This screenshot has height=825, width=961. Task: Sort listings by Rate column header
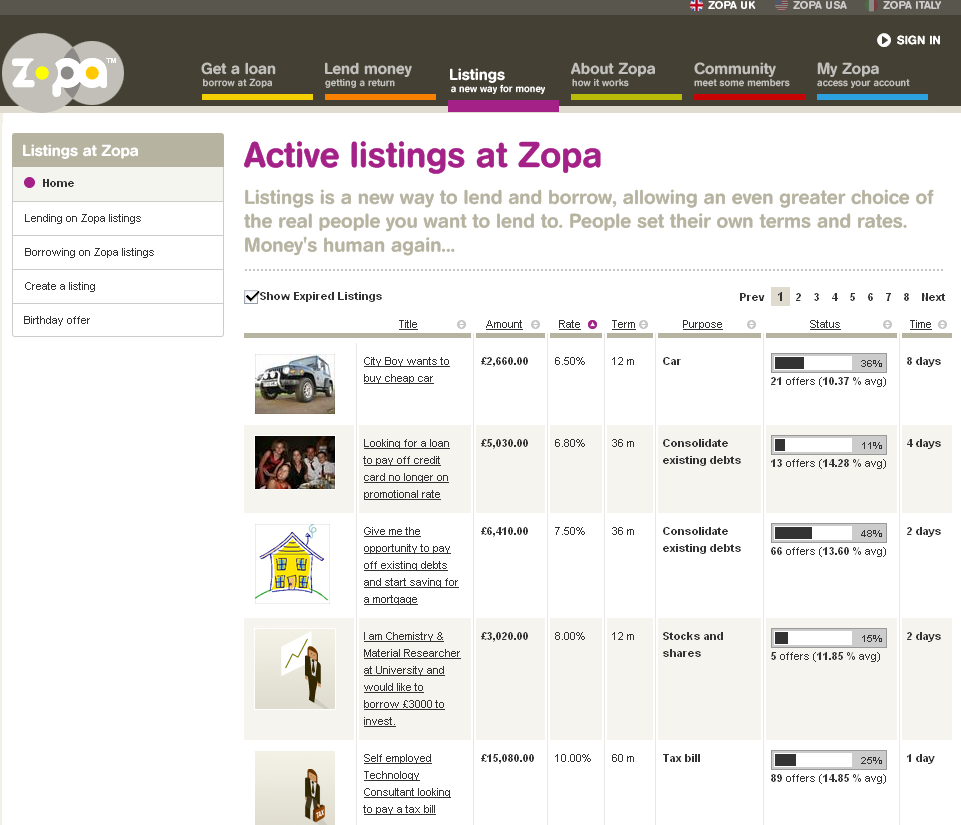(569, 324)
